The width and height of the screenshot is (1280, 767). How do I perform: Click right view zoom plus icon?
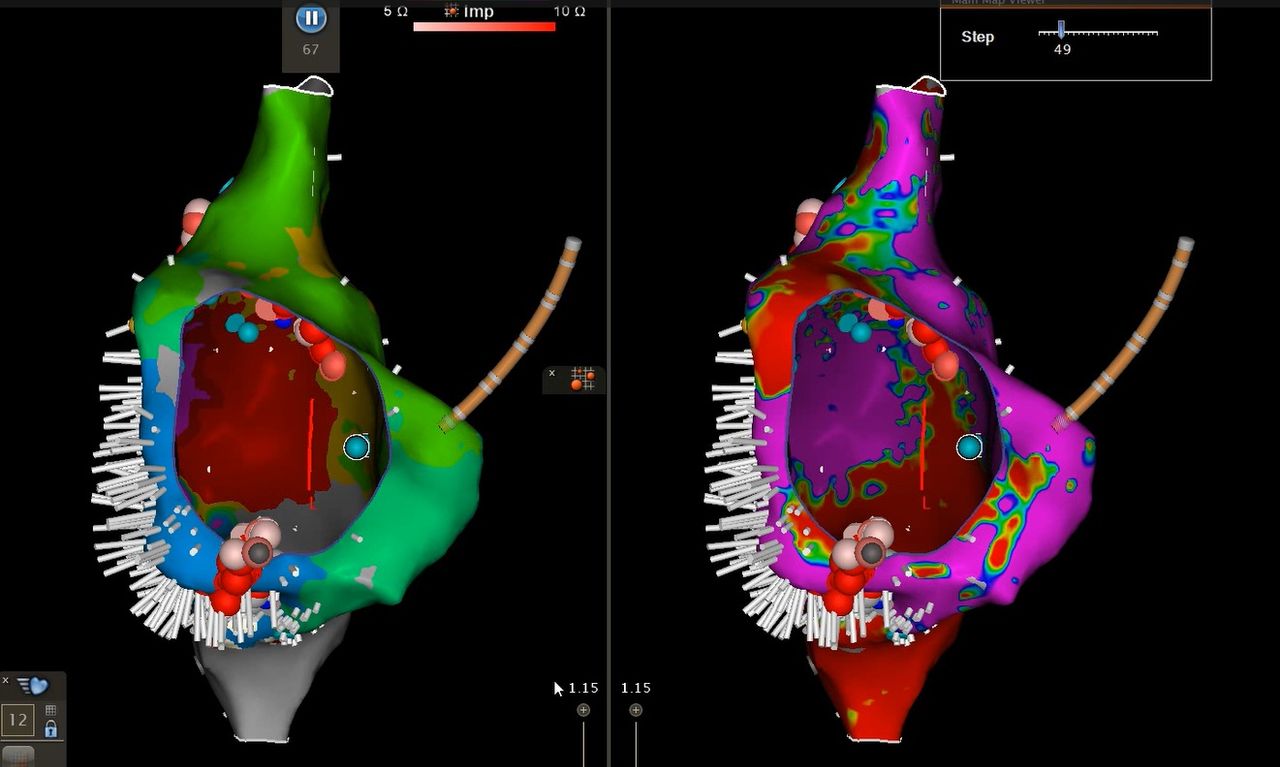point(636,710)
